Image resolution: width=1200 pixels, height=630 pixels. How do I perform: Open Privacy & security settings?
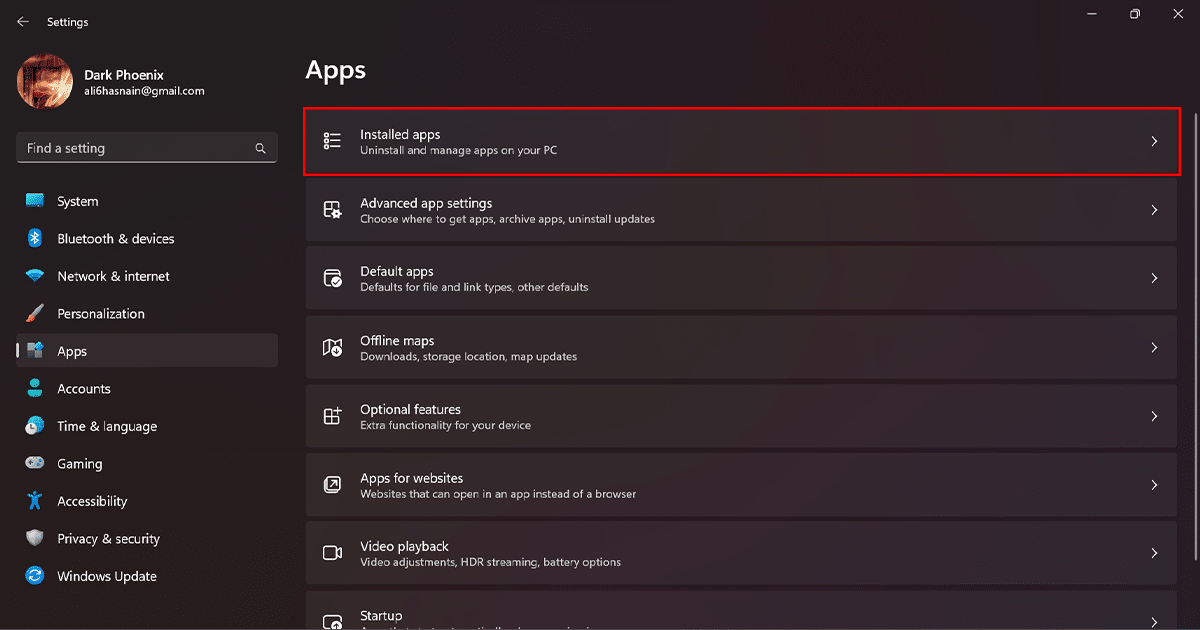(x=108, y=539)
